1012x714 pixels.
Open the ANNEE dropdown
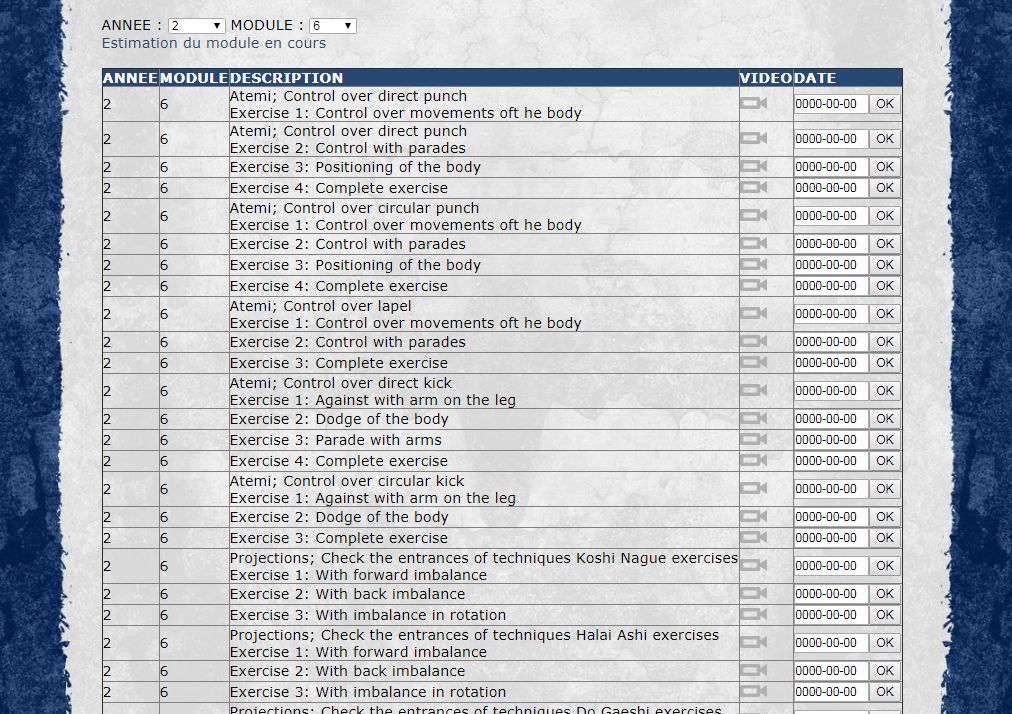pos(197,26)
